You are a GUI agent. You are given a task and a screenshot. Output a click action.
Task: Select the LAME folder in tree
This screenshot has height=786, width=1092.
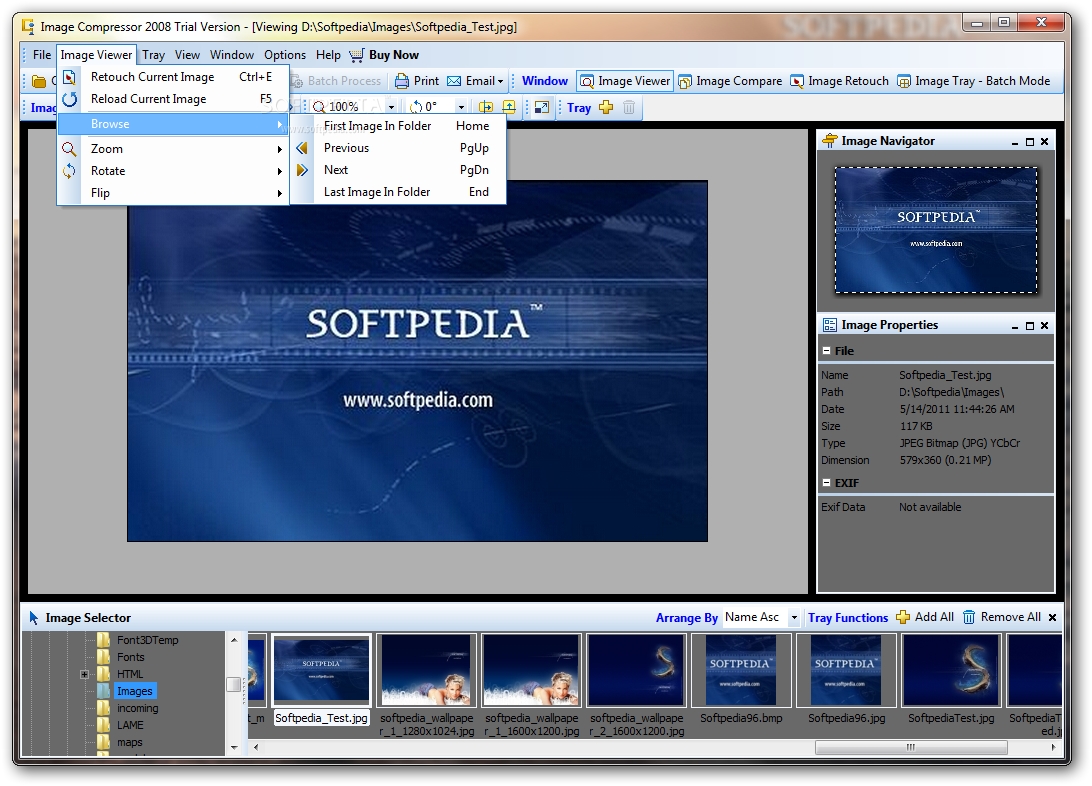pos(130,725)
